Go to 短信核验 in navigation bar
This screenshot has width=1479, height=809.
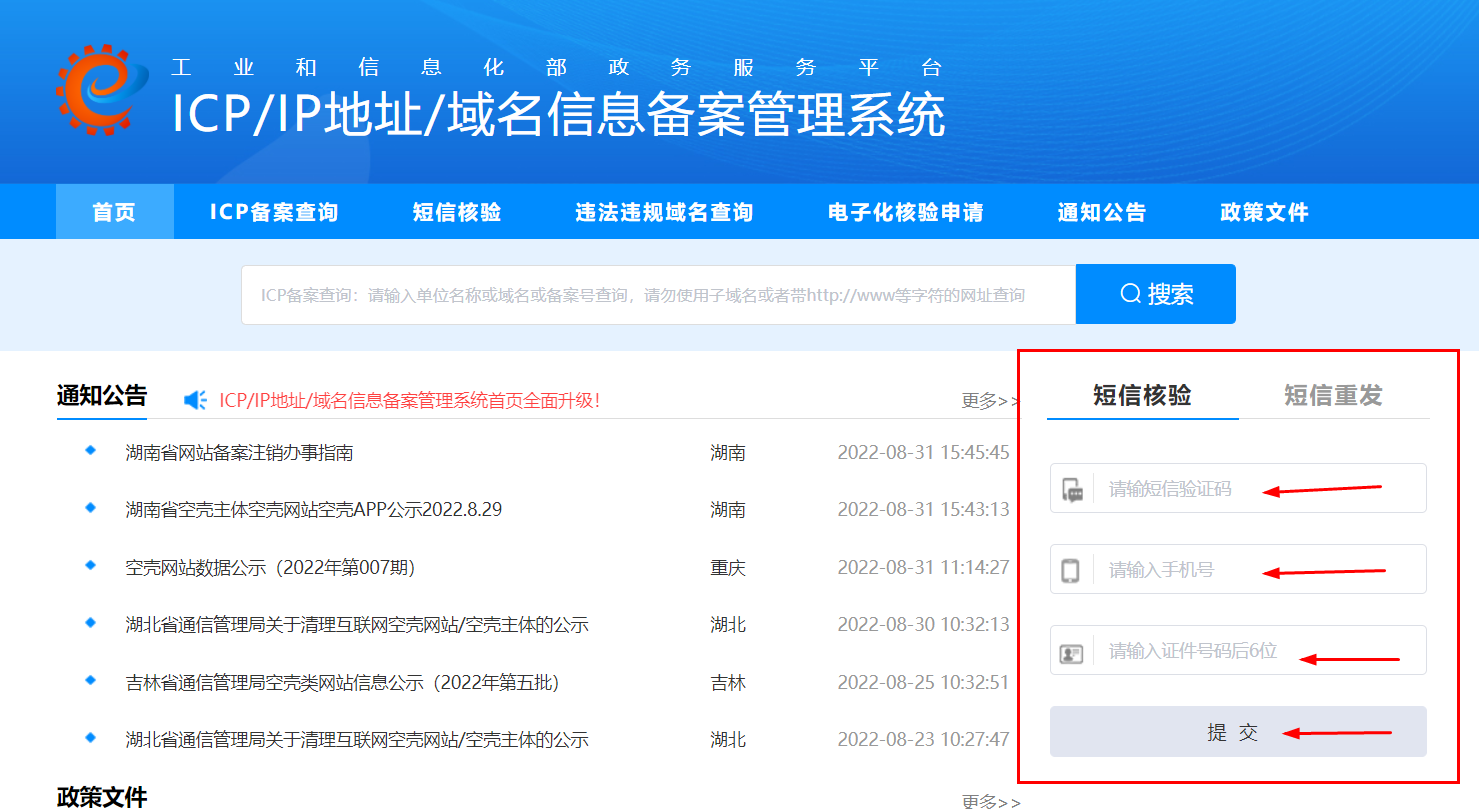tap(457, 212)
